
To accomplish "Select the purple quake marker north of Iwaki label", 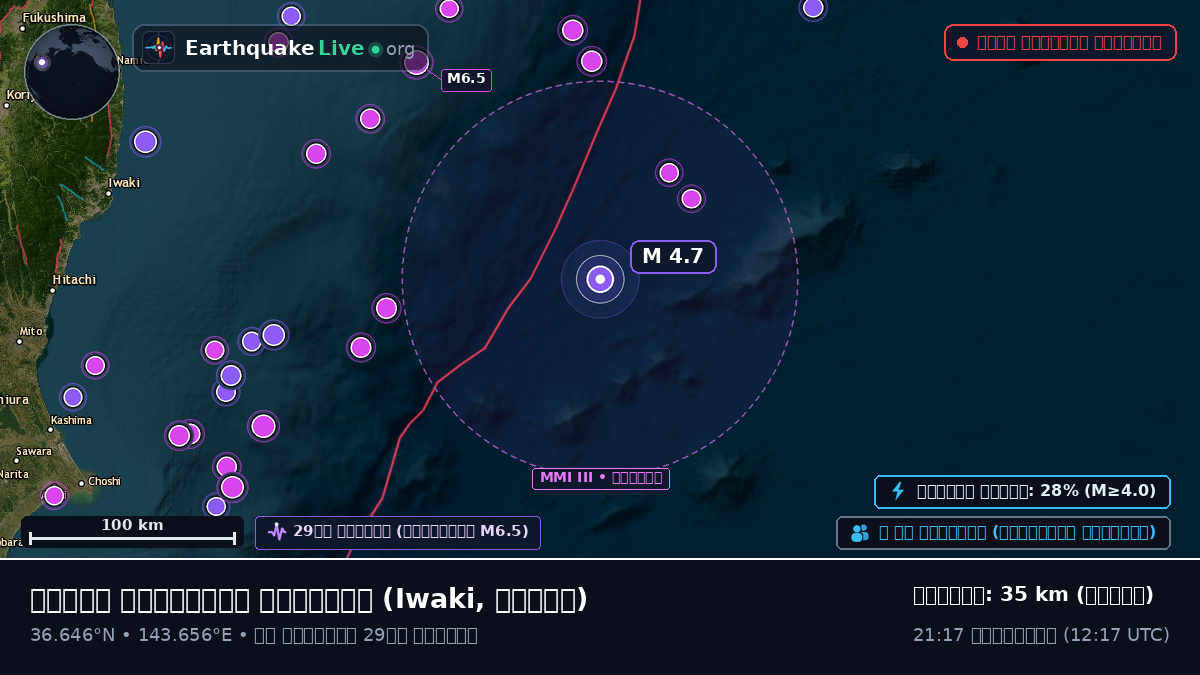I will pyautogui.click(x=145, y=141).
